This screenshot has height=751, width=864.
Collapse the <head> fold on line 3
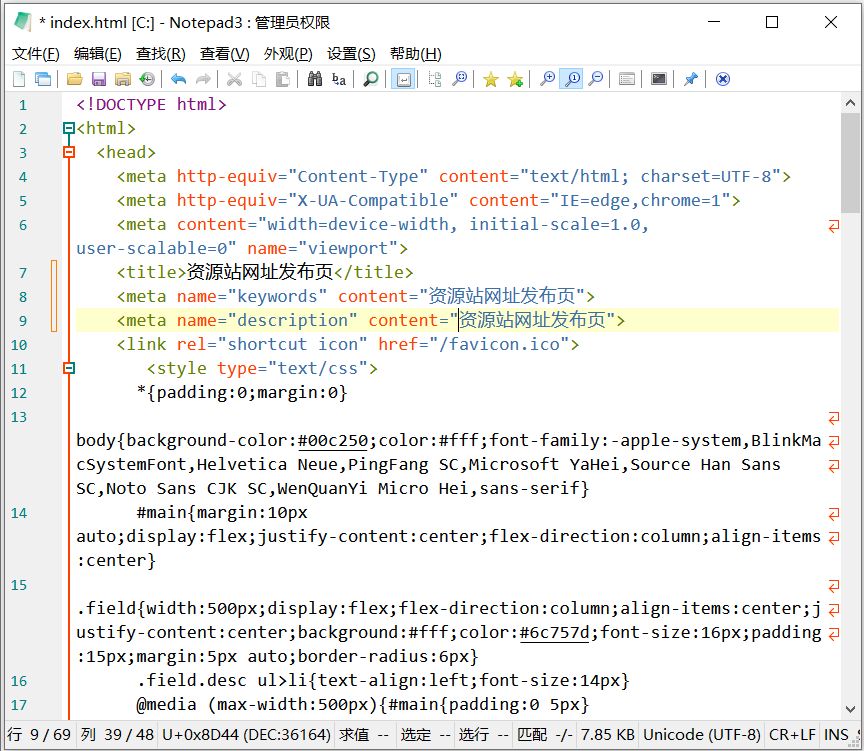[x=69, y=152]
